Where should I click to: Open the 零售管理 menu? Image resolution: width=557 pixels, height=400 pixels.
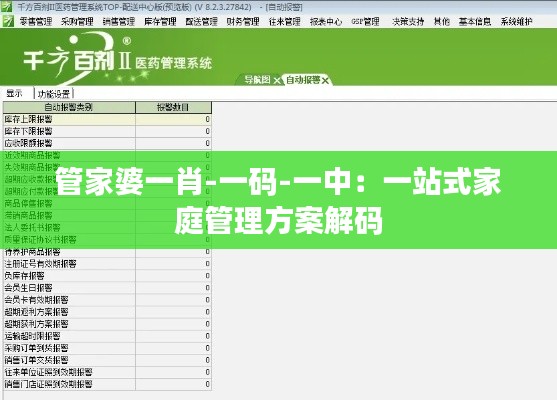point(36,22)
